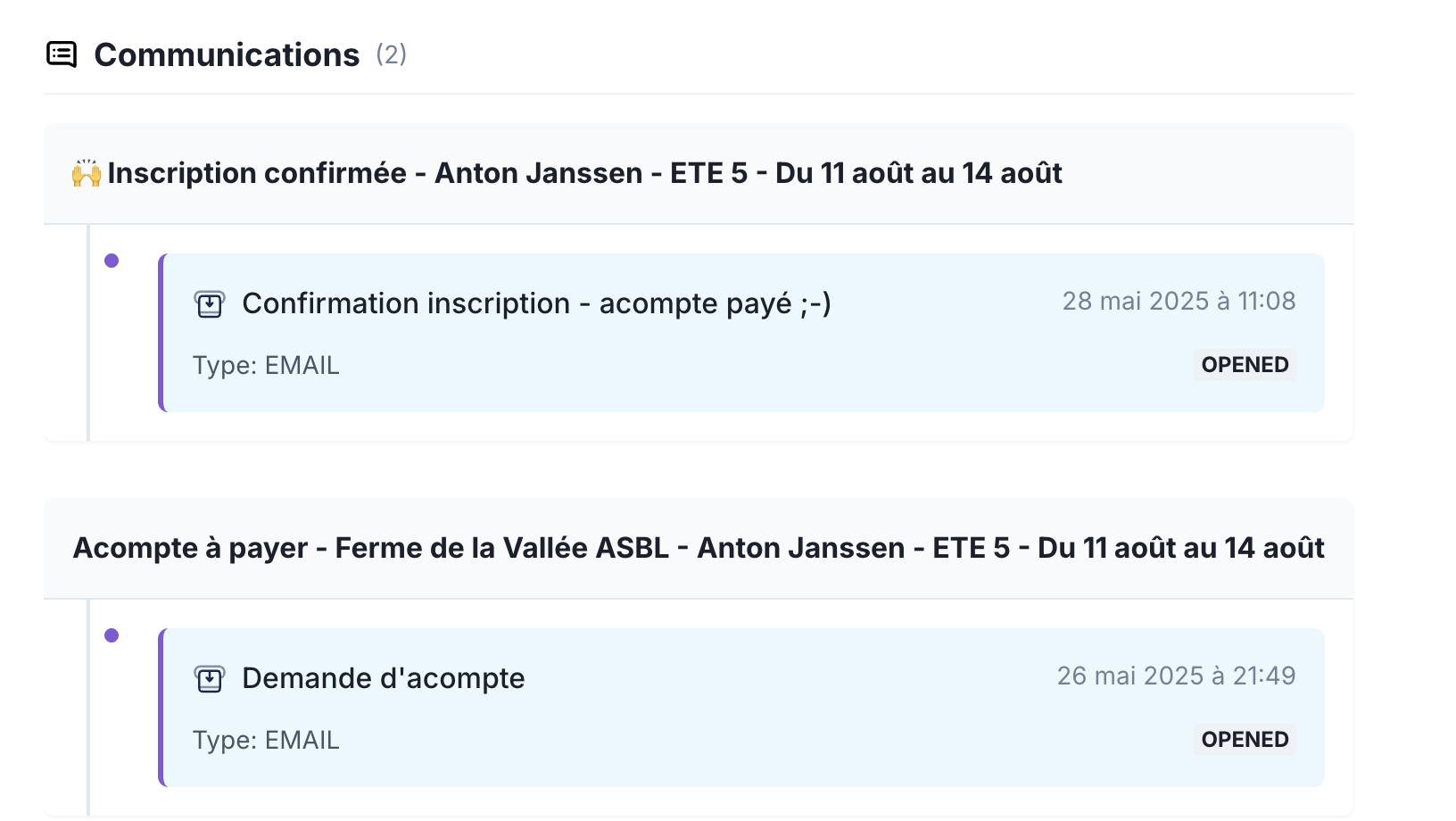Click the Communications chat icon
Viewport: 1456px width, 821px height.
pyautogui.click(x=62, y=54)
